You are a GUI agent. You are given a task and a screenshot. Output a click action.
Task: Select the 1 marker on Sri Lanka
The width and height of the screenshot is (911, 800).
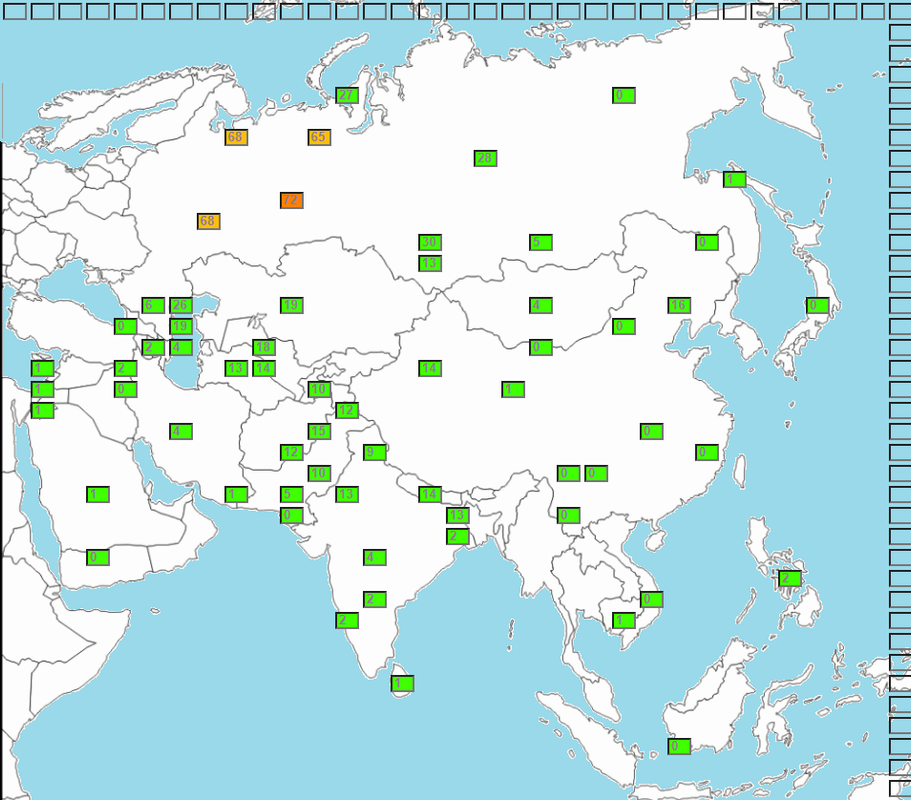click(403, 684)
